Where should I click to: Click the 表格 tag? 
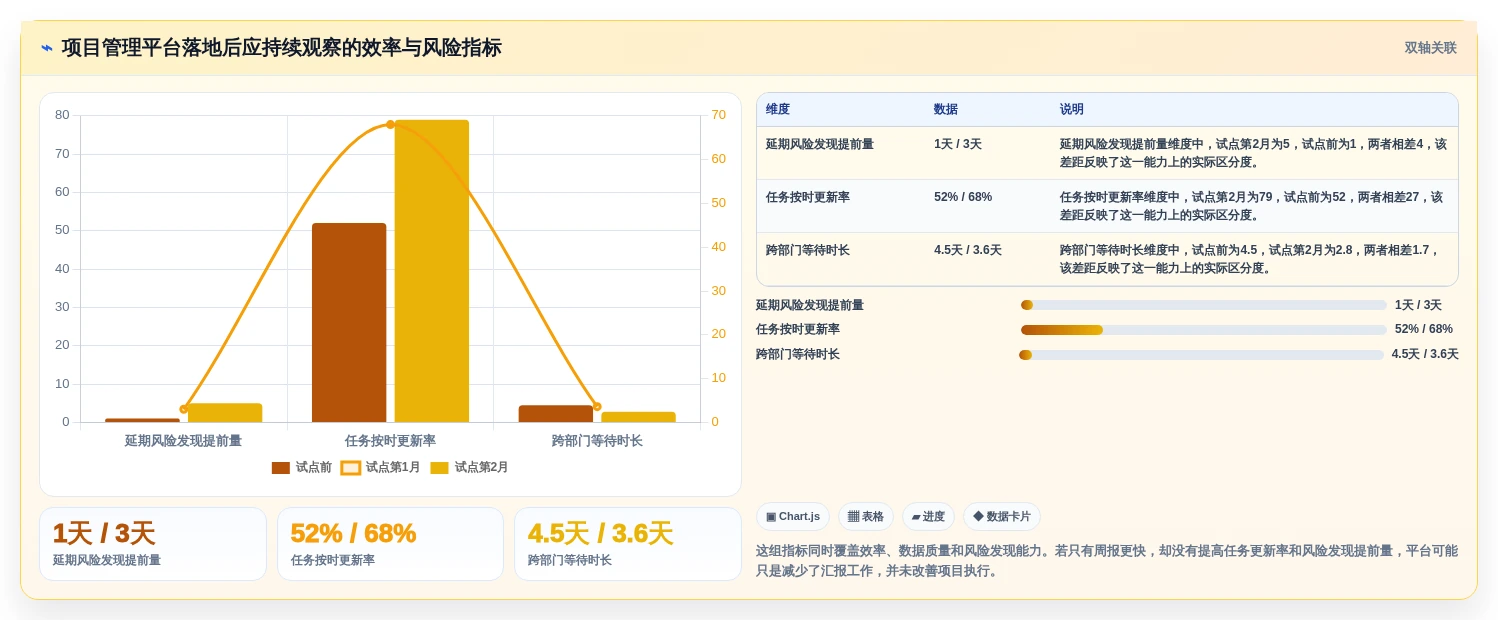tap(865, 517)
